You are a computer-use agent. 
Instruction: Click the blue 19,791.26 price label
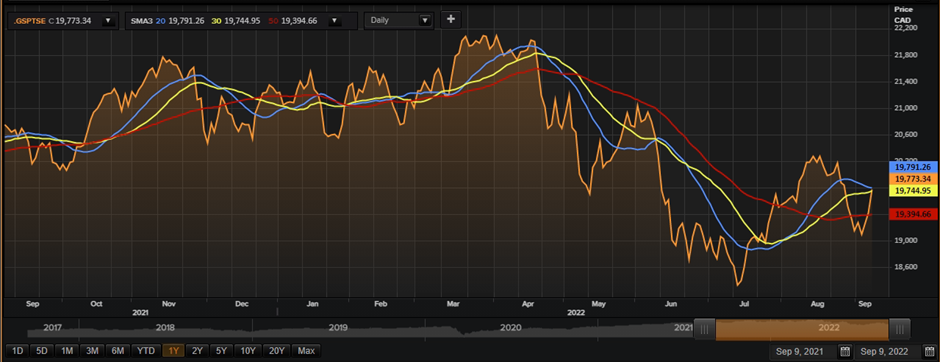pyautogui.click(x=912, y=167)
